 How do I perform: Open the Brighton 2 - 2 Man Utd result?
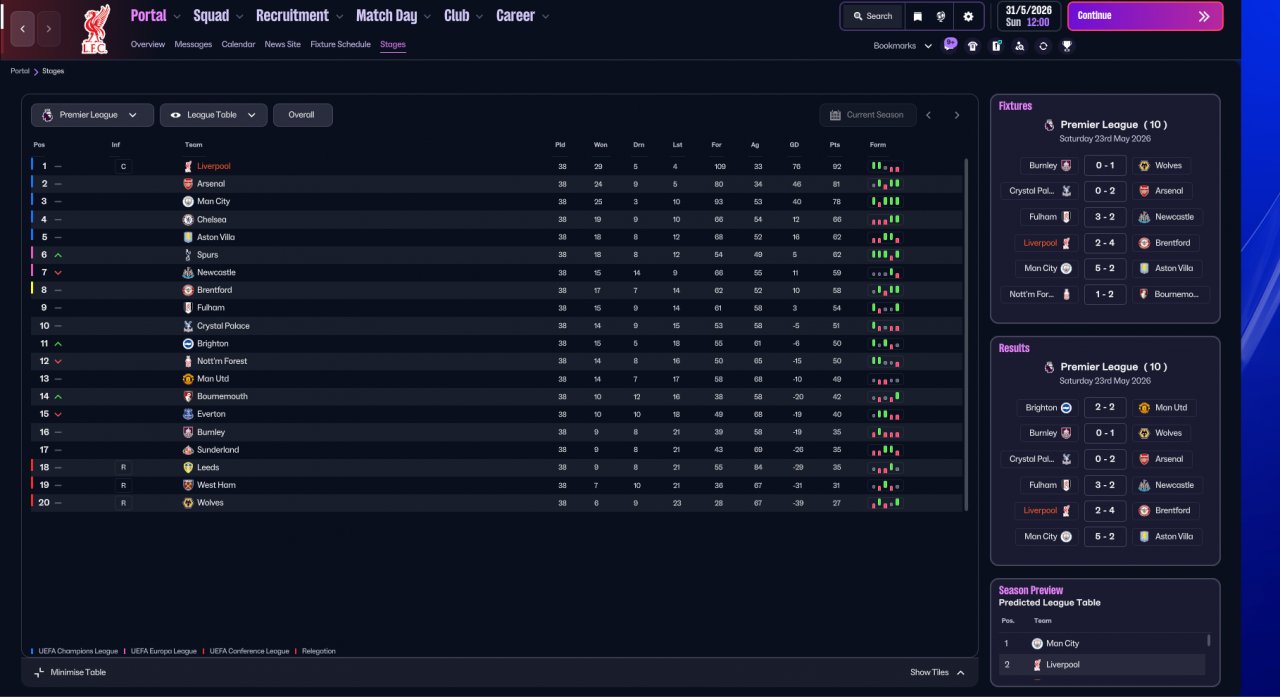point(1104,408)
